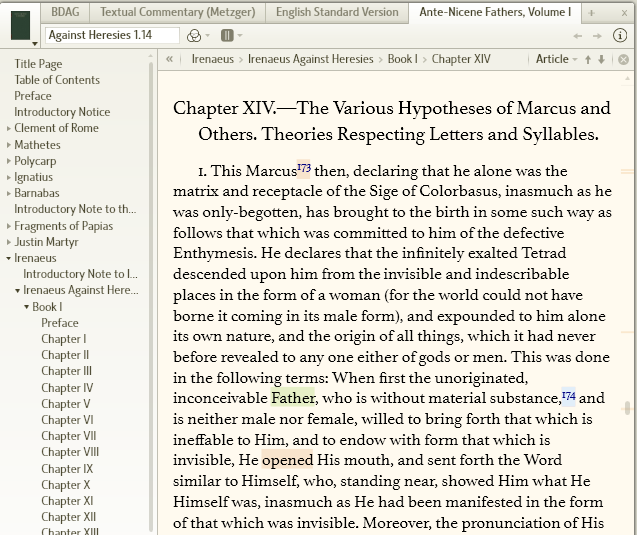Go to Chapter IX in sidebar
This screenshot has height=535, width=637.
[67, 468]
